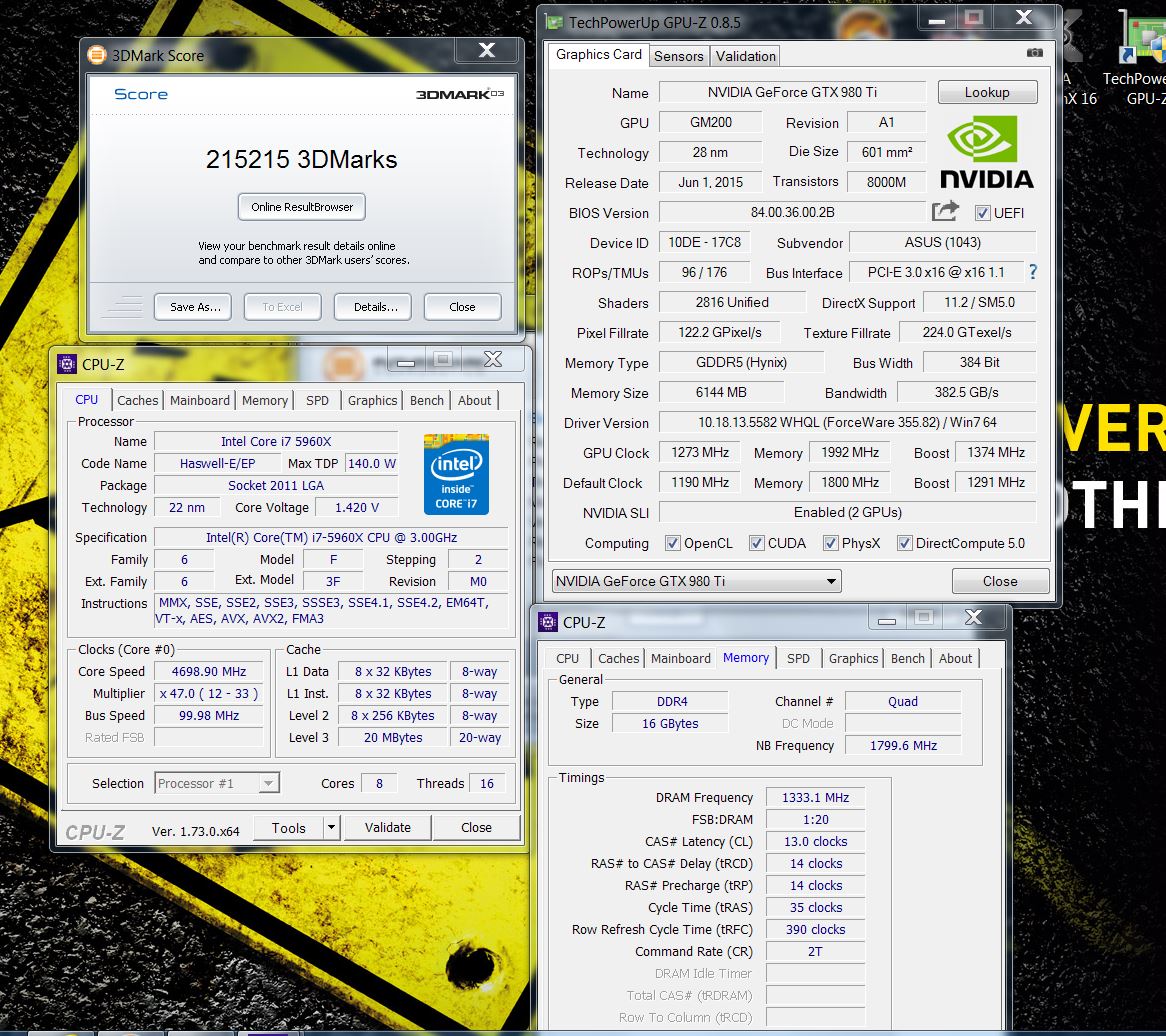The width and height of the screenshot is (1166, 1036).
Task: Open SPD tab in CPU-Z Memory window
Action: 799,658
